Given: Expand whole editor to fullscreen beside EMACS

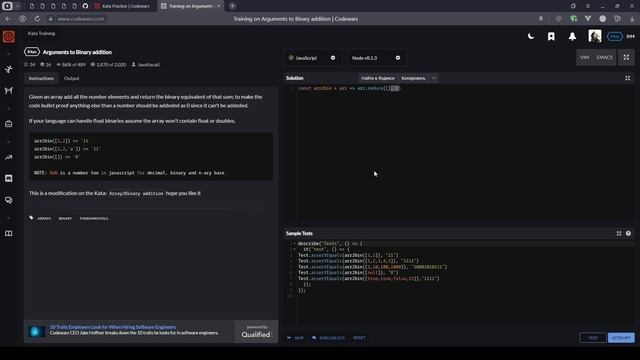Looking at the screenshot, I should [626, 58].
